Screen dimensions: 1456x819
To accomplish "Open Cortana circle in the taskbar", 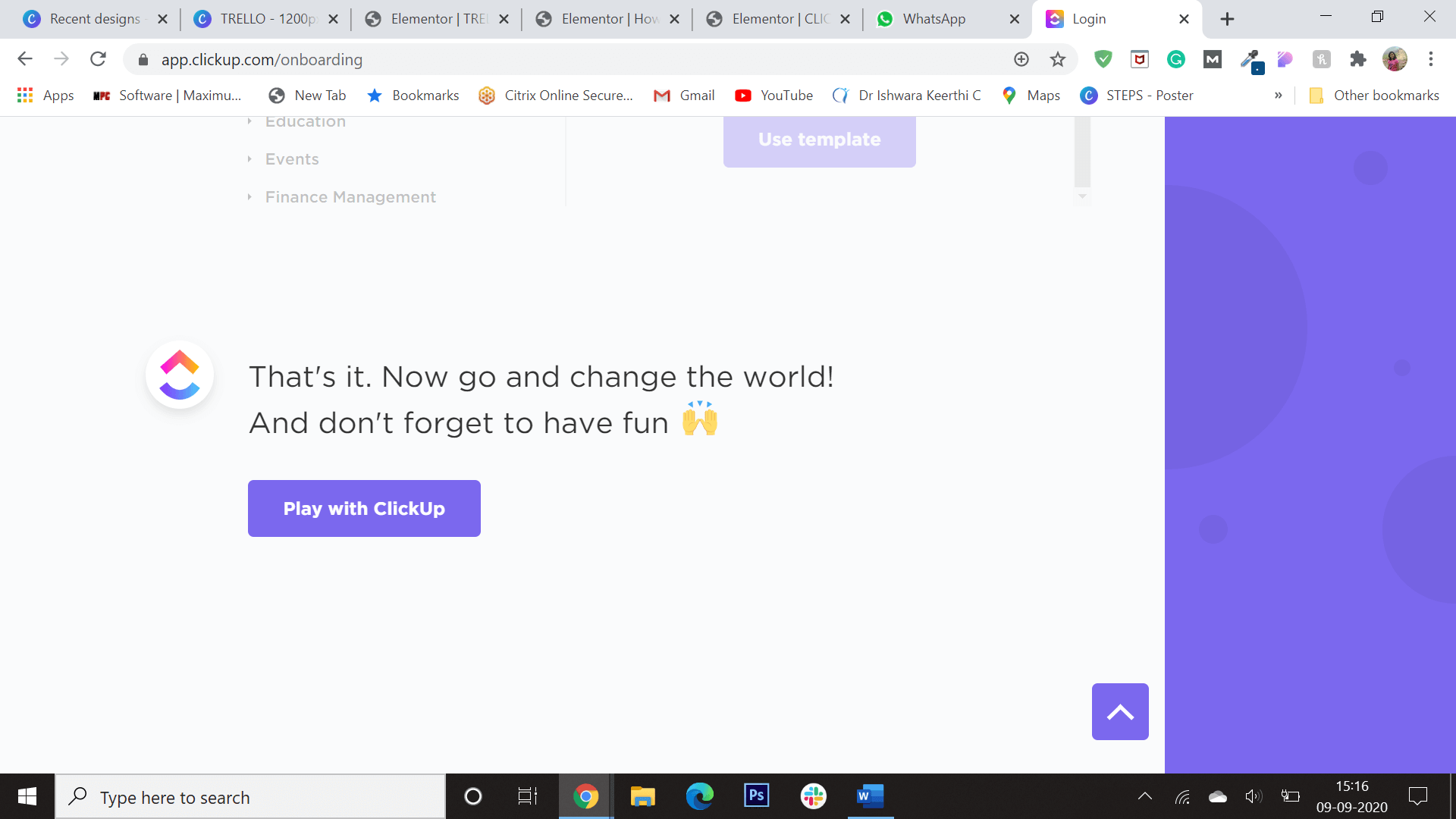I will (472, 796).
